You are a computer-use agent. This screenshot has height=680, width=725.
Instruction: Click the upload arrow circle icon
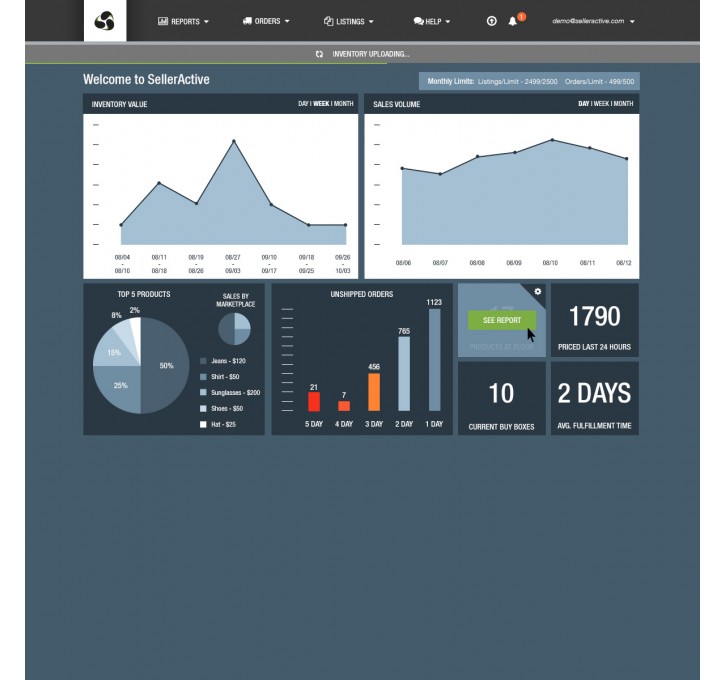[x=492, y=21]
